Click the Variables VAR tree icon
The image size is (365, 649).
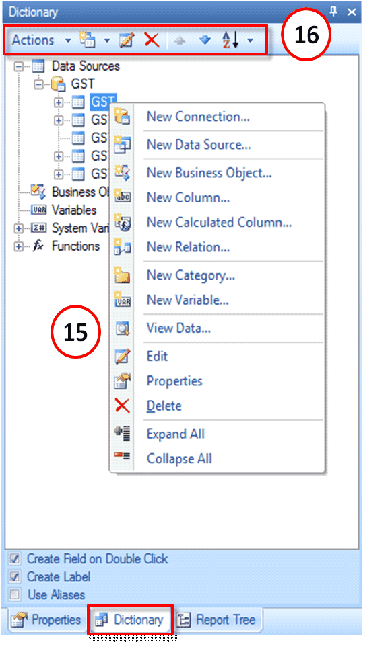pos(38,210)
